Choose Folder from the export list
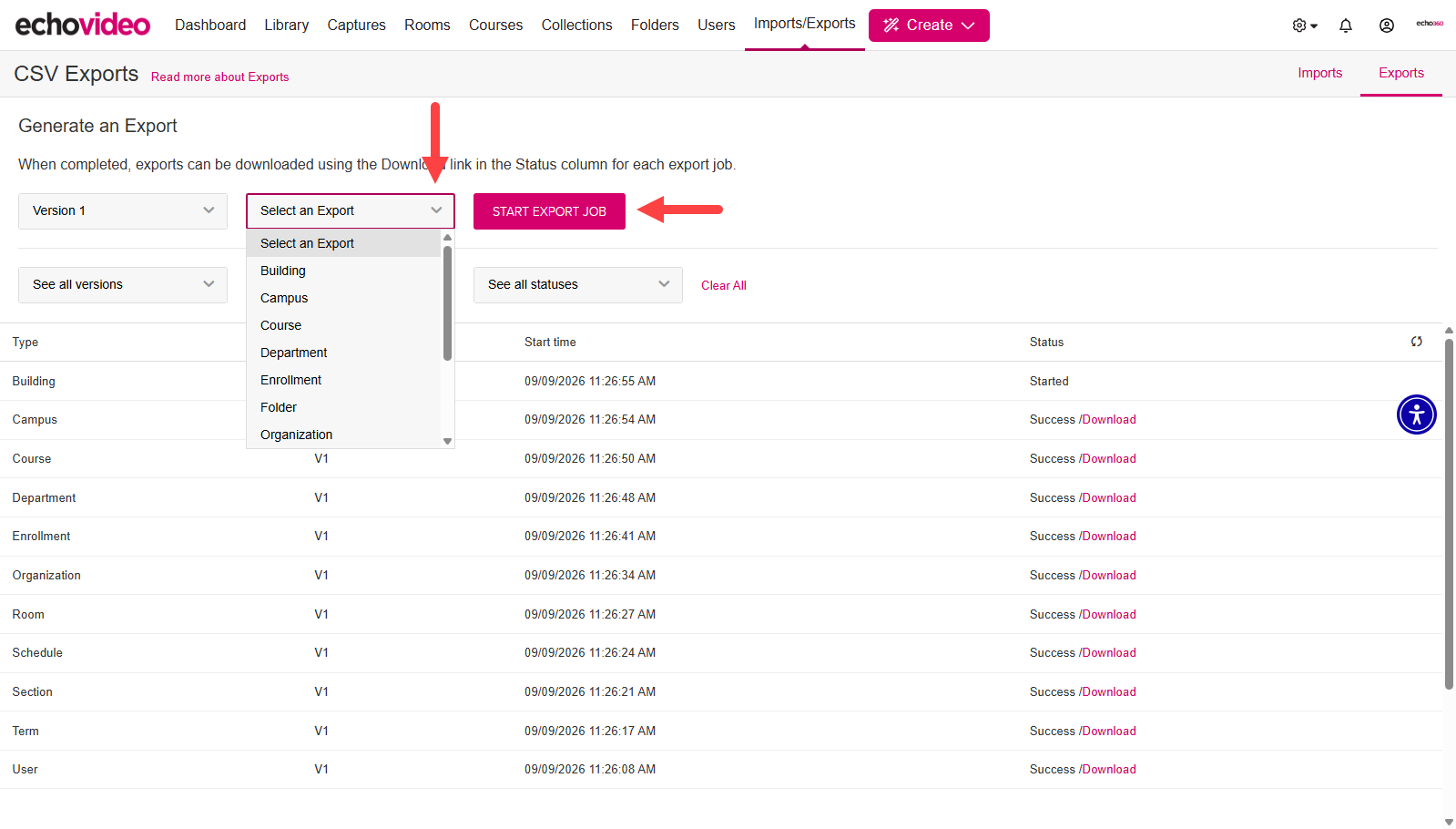1456x829 pixels. 344,407
